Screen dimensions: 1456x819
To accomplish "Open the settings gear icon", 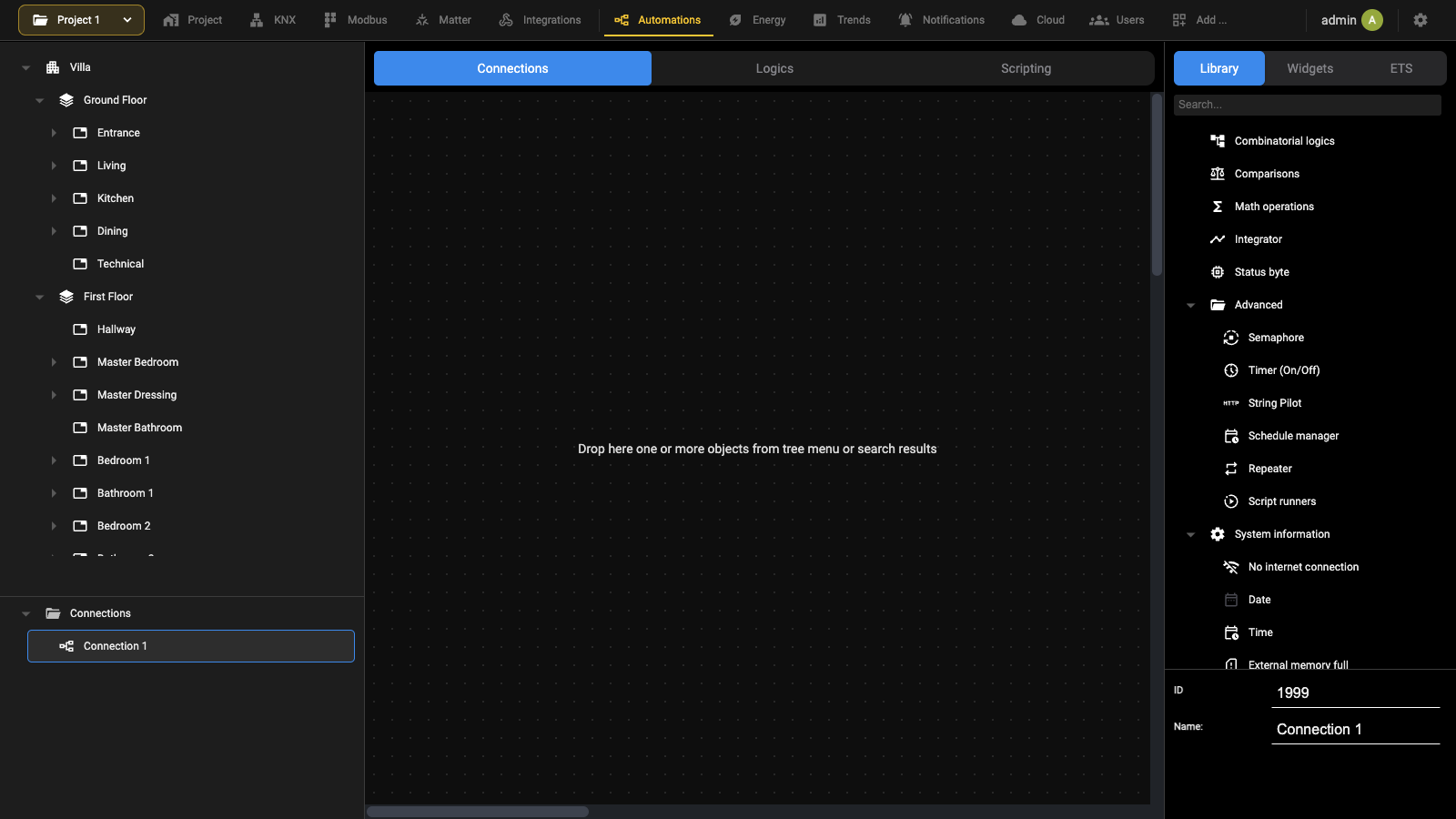I will tap(1421, 20).
